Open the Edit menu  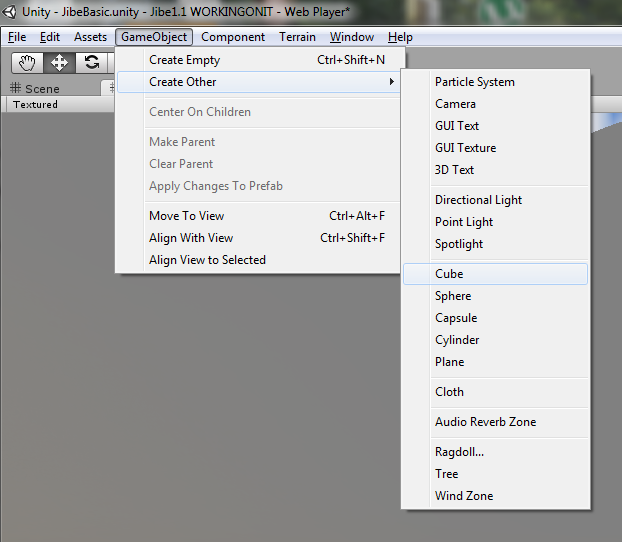tap(50, 37)
